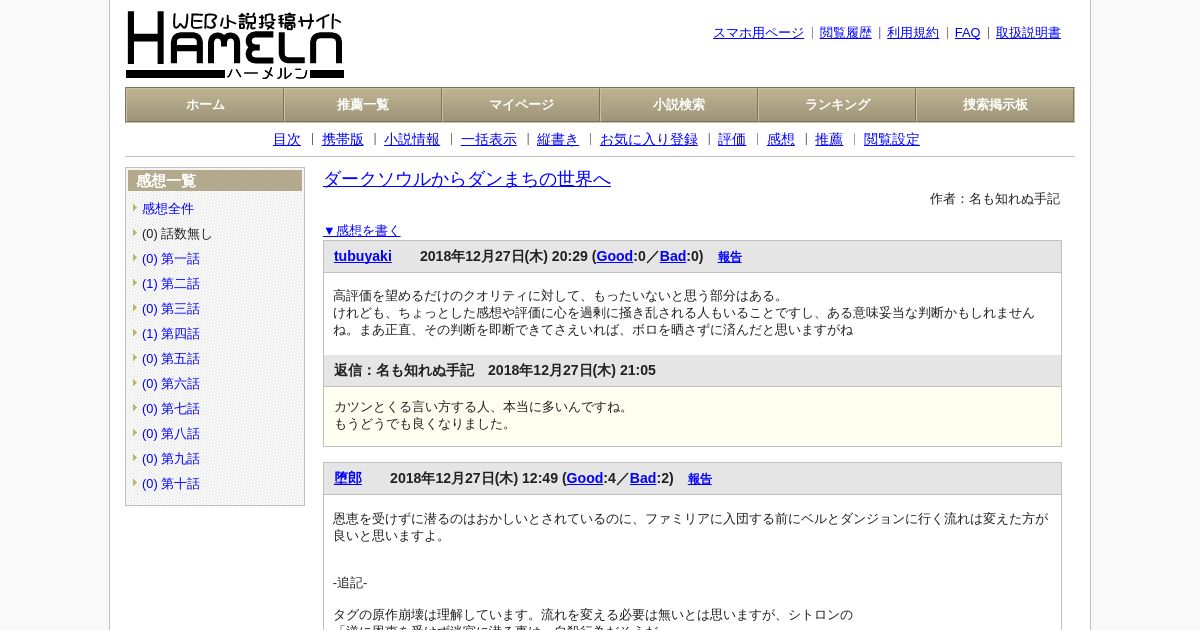1200x630 pixels.
Task: Click the お気に入り登録 link
Action: pos(649,140)
